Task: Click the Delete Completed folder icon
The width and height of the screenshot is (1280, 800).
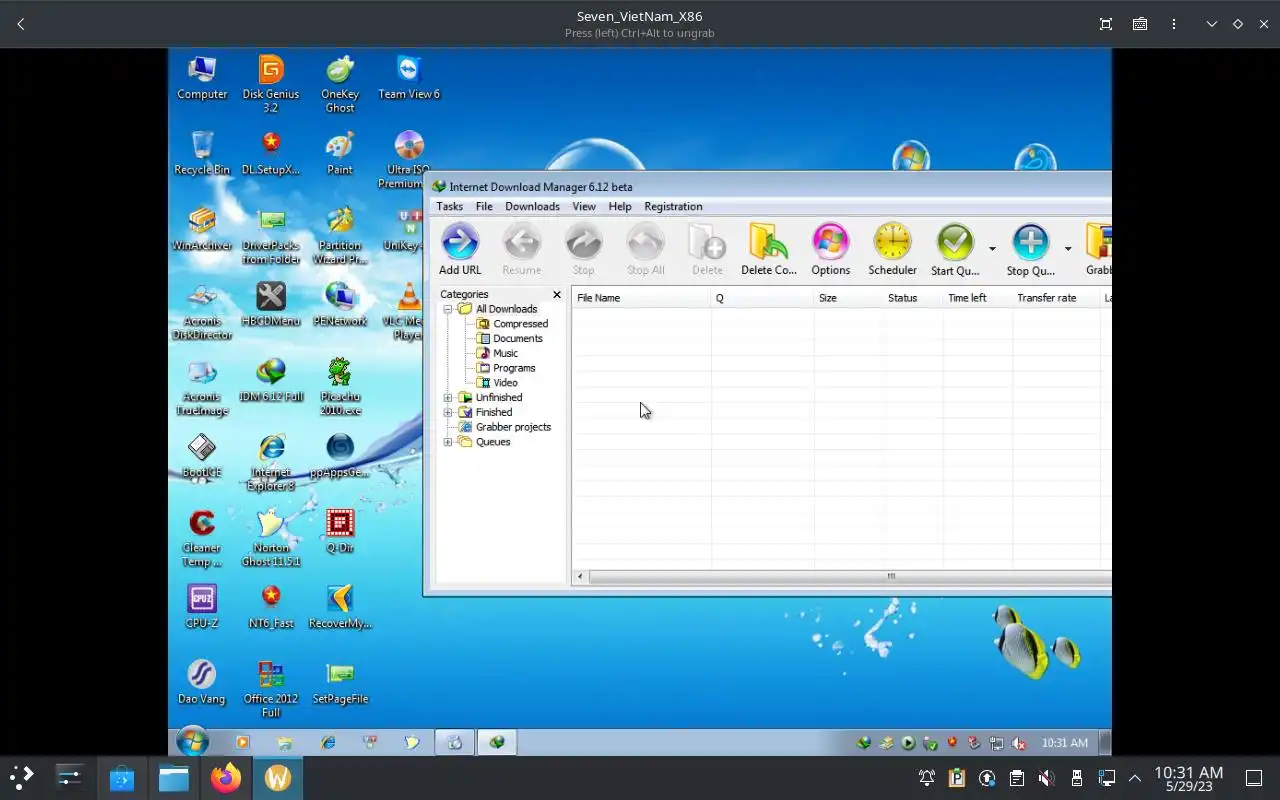Action: 769,249
